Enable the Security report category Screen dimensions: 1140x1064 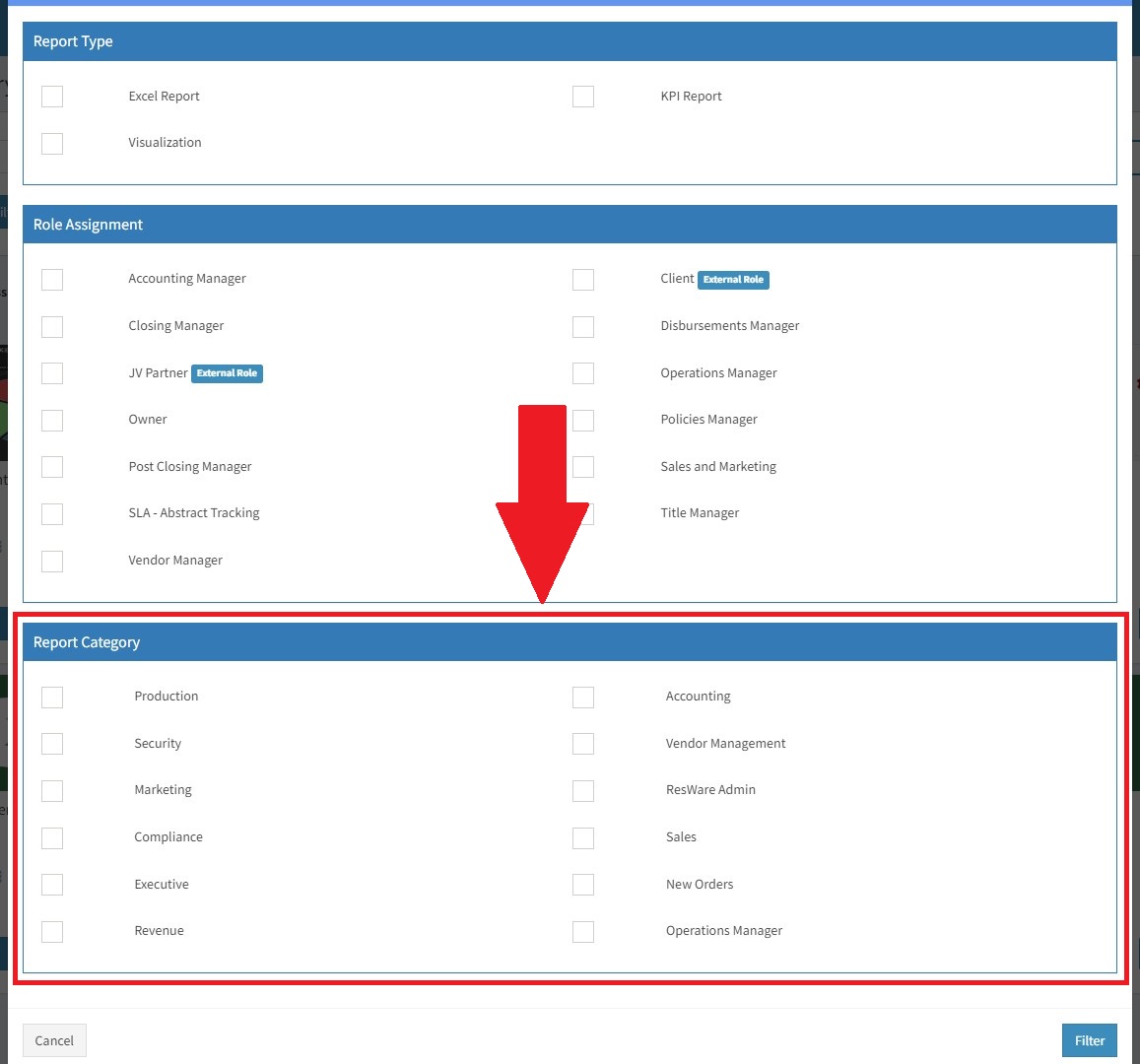pos(52,744)
